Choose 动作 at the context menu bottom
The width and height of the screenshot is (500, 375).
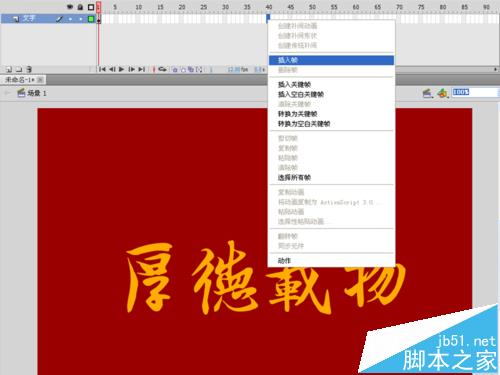click(x=331, y=261)
